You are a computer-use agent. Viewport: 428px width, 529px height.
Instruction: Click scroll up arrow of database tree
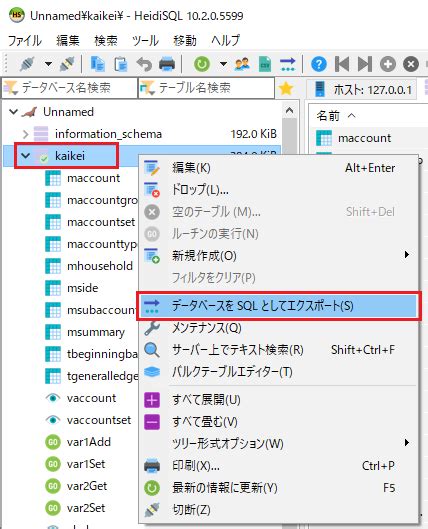[x=289, y=110]
